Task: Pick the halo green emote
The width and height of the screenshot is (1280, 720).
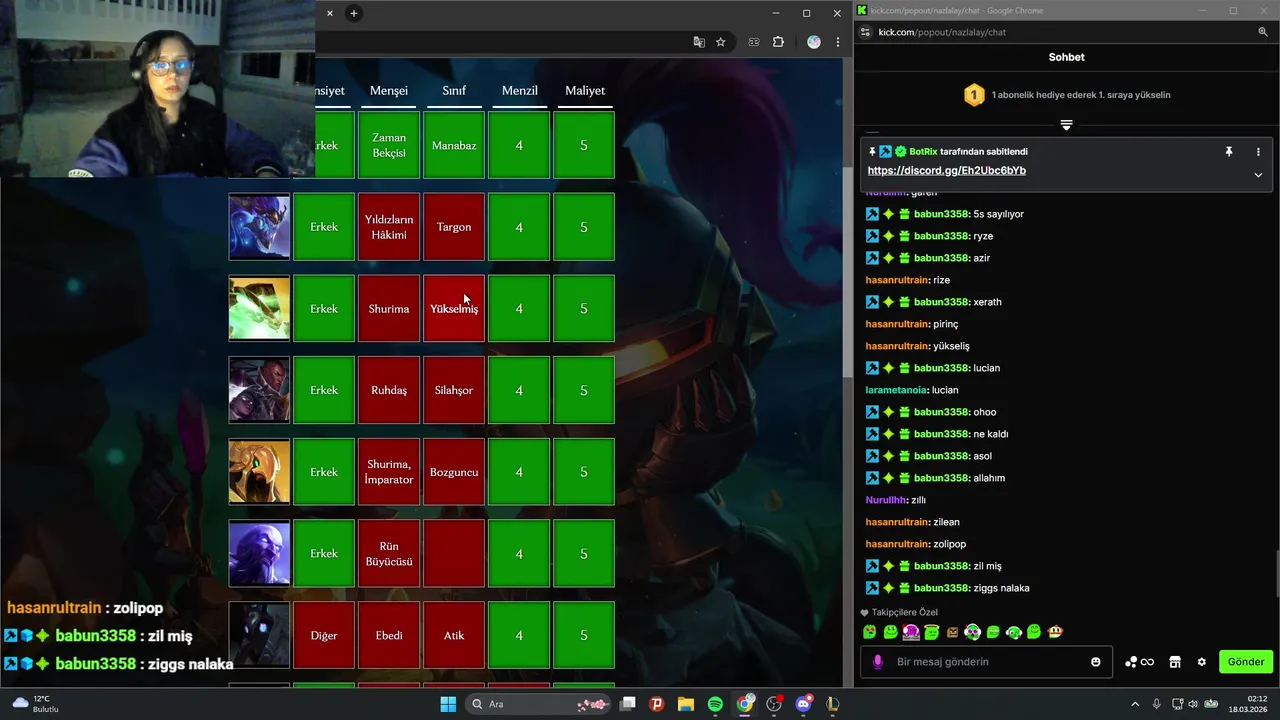Action: click(932, 632)
